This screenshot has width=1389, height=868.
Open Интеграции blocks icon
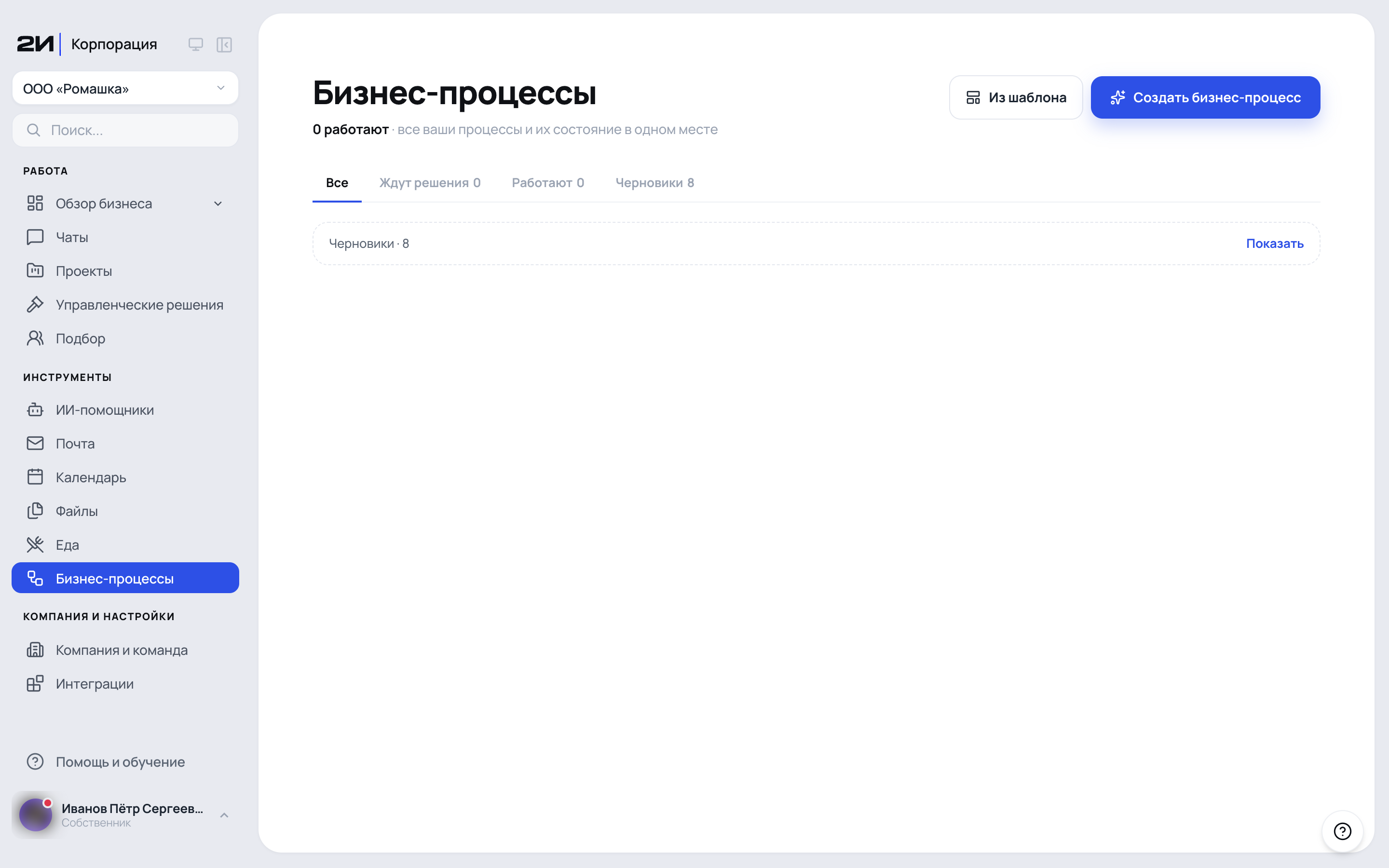pyautogui.click(x=35, y=683)
